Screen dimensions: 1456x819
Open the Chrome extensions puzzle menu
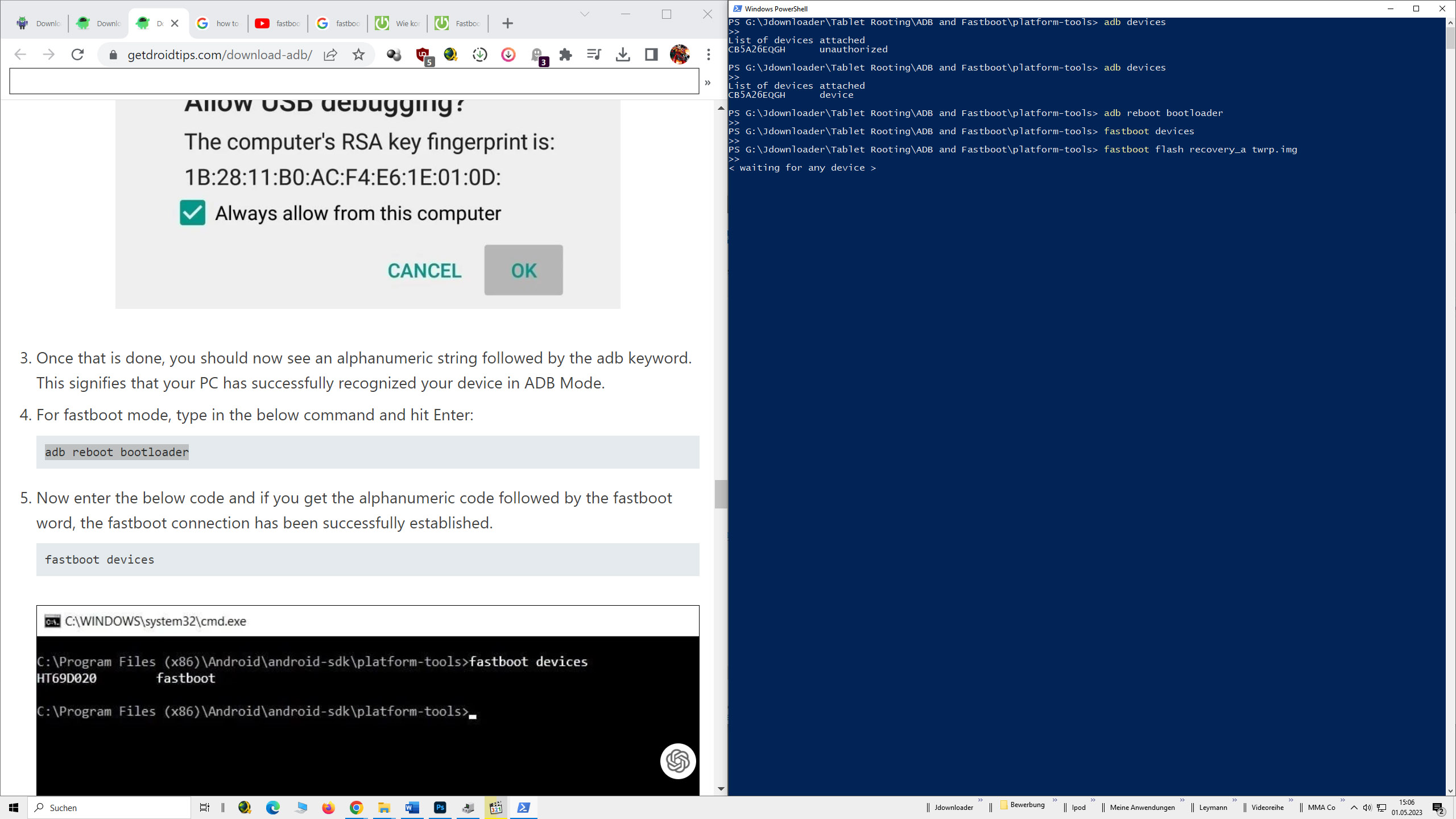coord(565,55)
